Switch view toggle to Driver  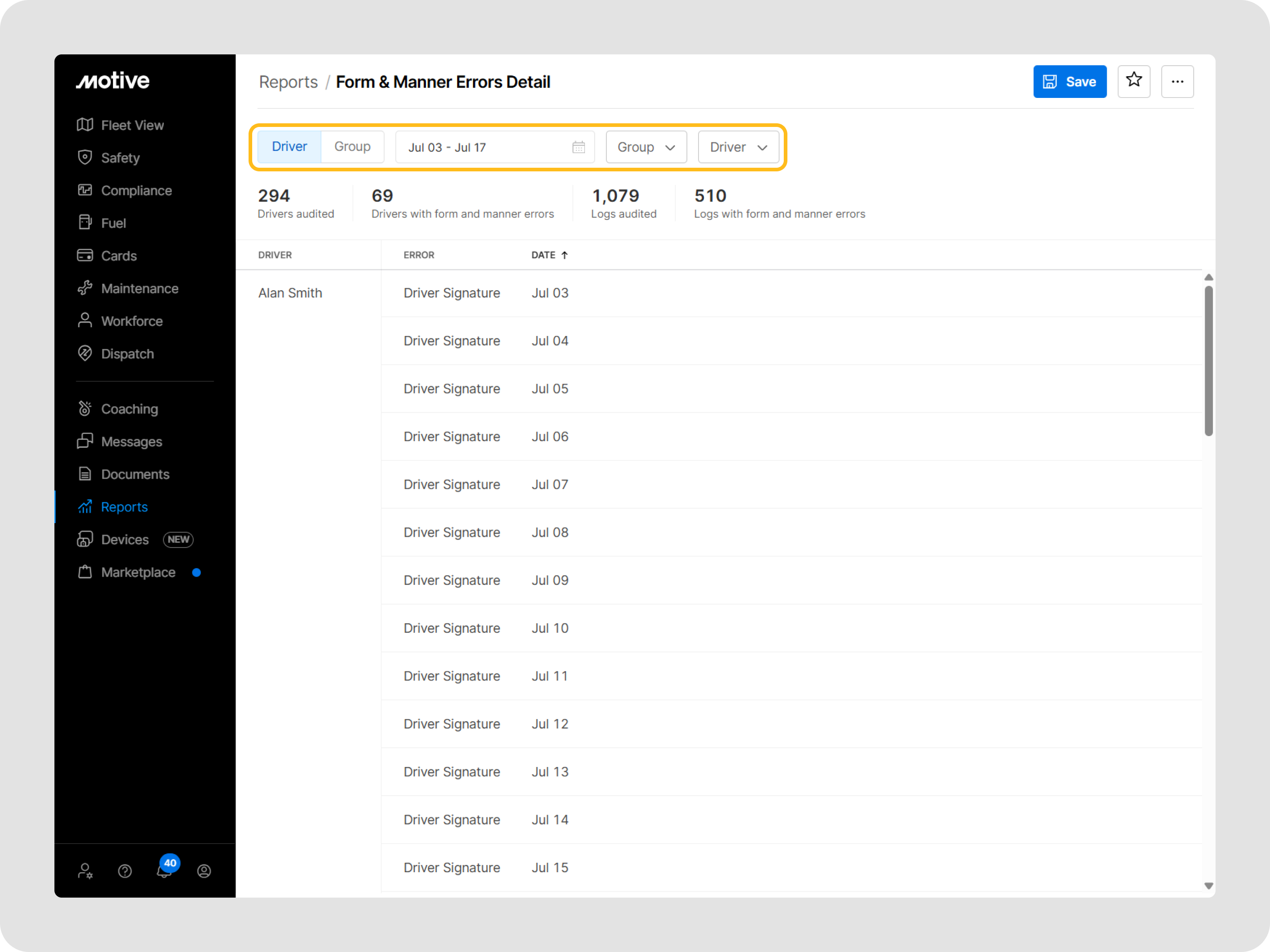tap(289, 147)
